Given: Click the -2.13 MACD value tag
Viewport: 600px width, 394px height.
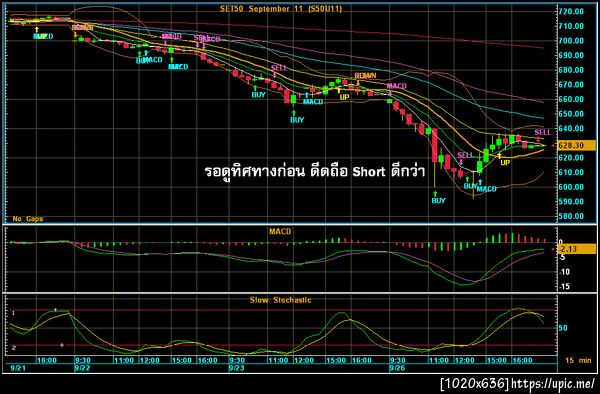Looking at the screenshot, I should pyautogui.click(x=576, y=249).
